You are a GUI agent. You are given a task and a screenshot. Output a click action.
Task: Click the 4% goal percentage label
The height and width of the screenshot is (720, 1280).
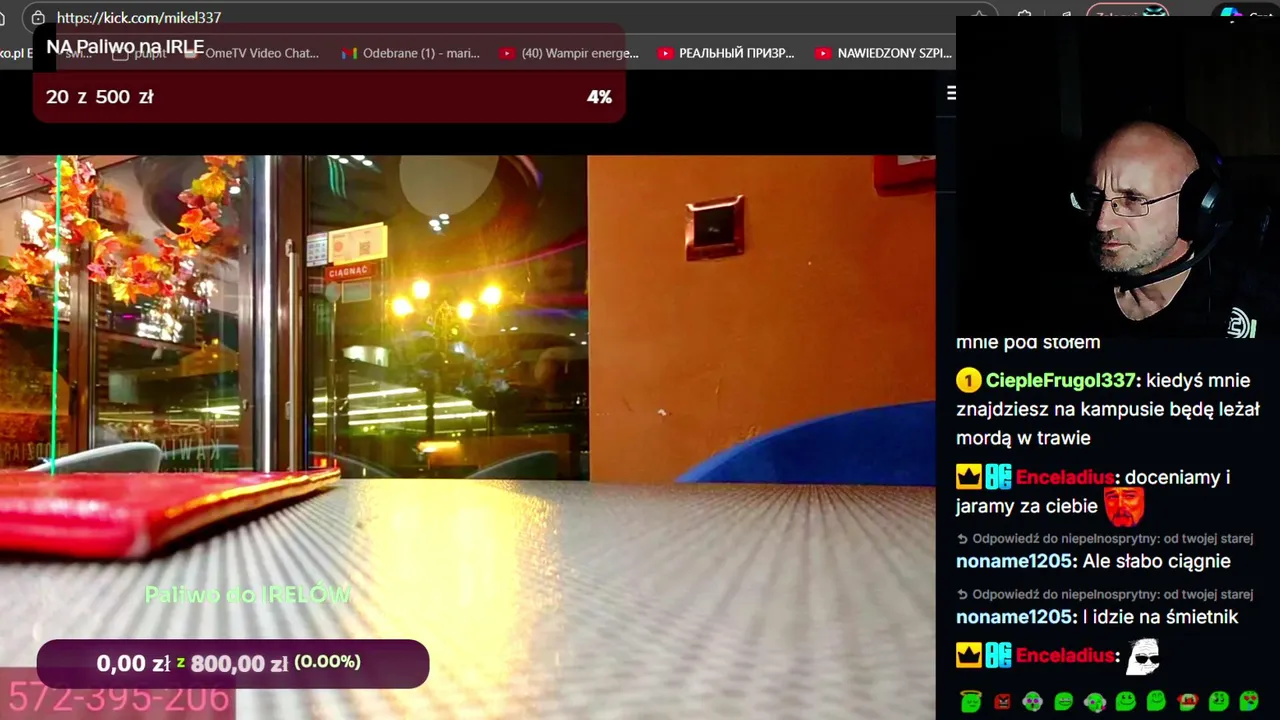599,97
